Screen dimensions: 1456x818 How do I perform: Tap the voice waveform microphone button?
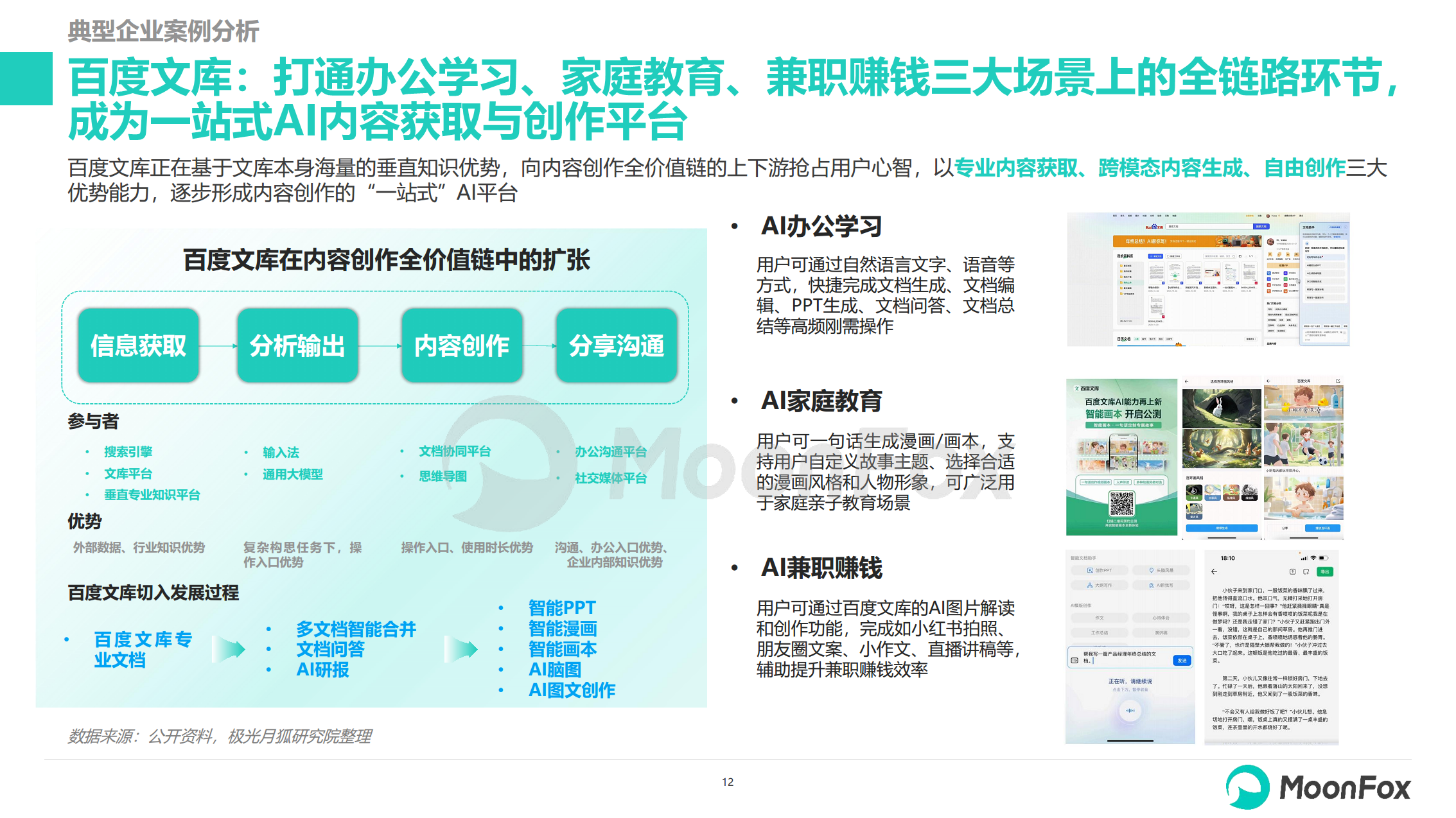tap(1130, 711)
